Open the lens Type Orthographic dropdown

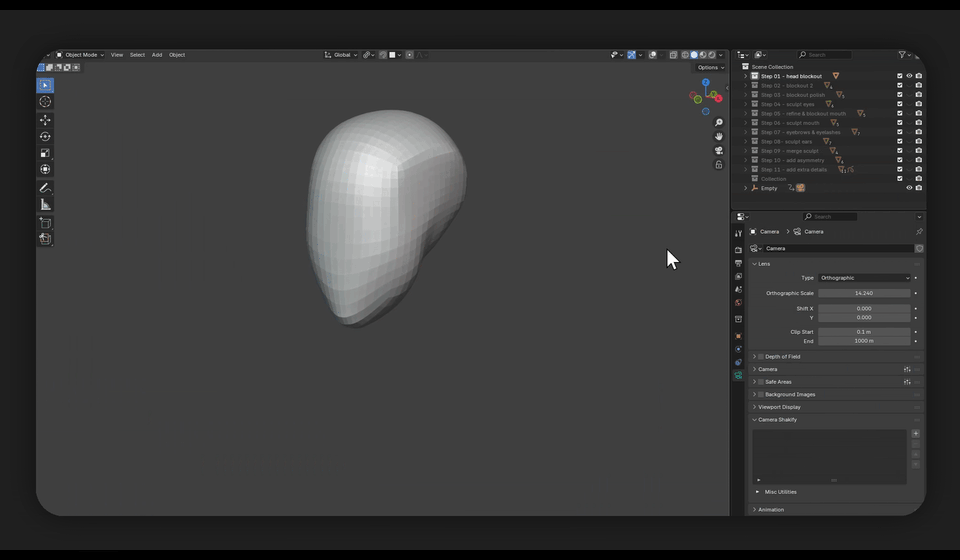pyautogui.click(x=865, y=278)
